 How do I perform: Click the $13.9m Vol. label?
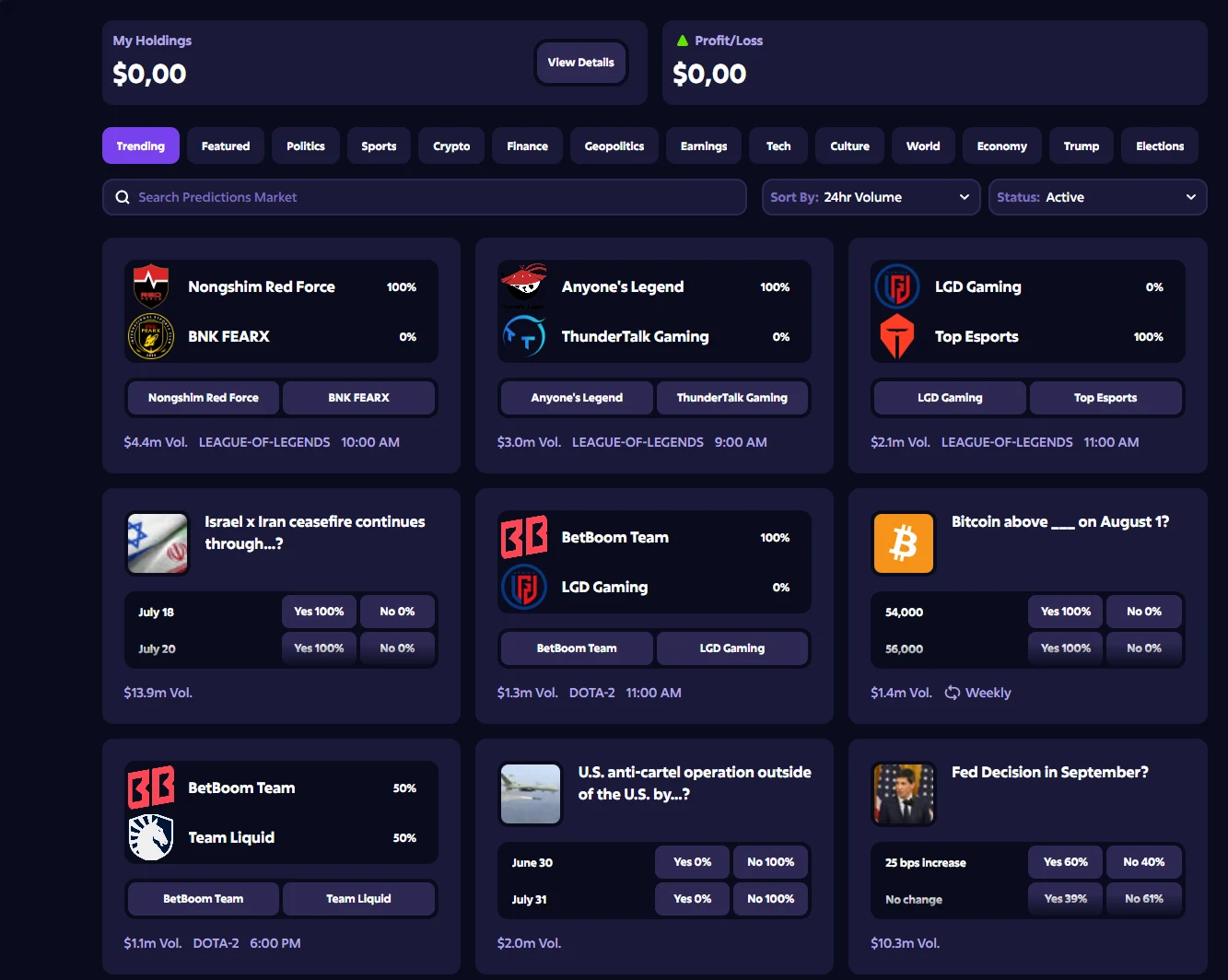[158, 693]
